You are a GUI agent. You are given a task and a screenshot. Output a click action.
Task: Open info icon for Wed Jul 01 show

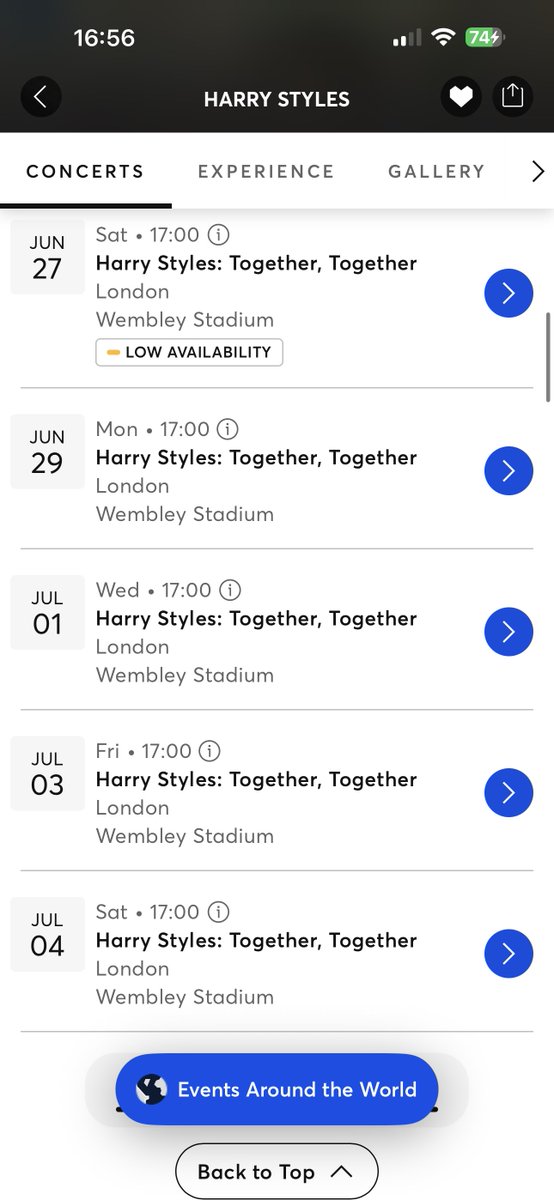click(x=230, y=590)
